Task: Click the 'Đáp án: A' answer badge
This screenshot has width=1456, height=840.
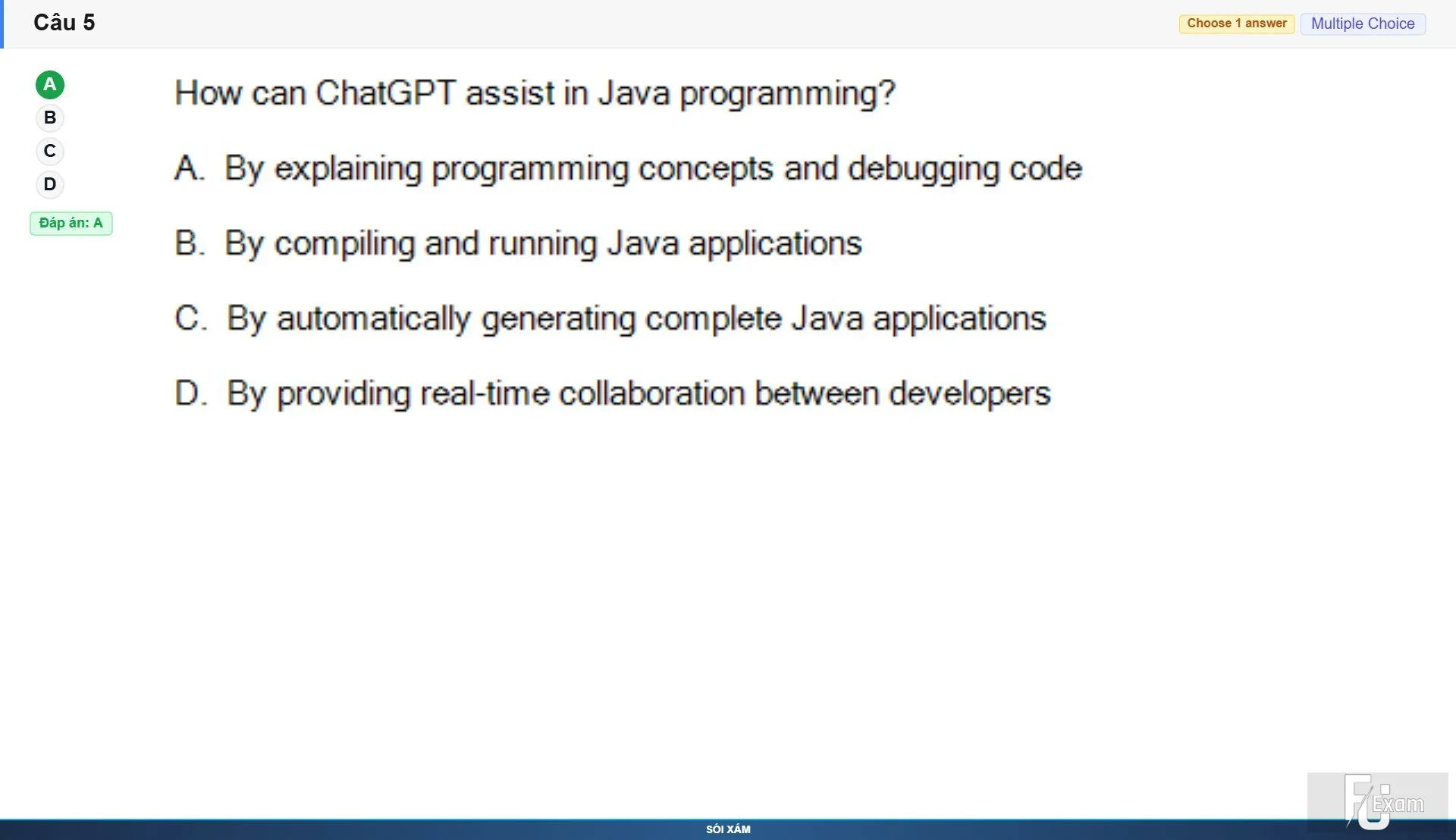Action: tap(71, 223)
